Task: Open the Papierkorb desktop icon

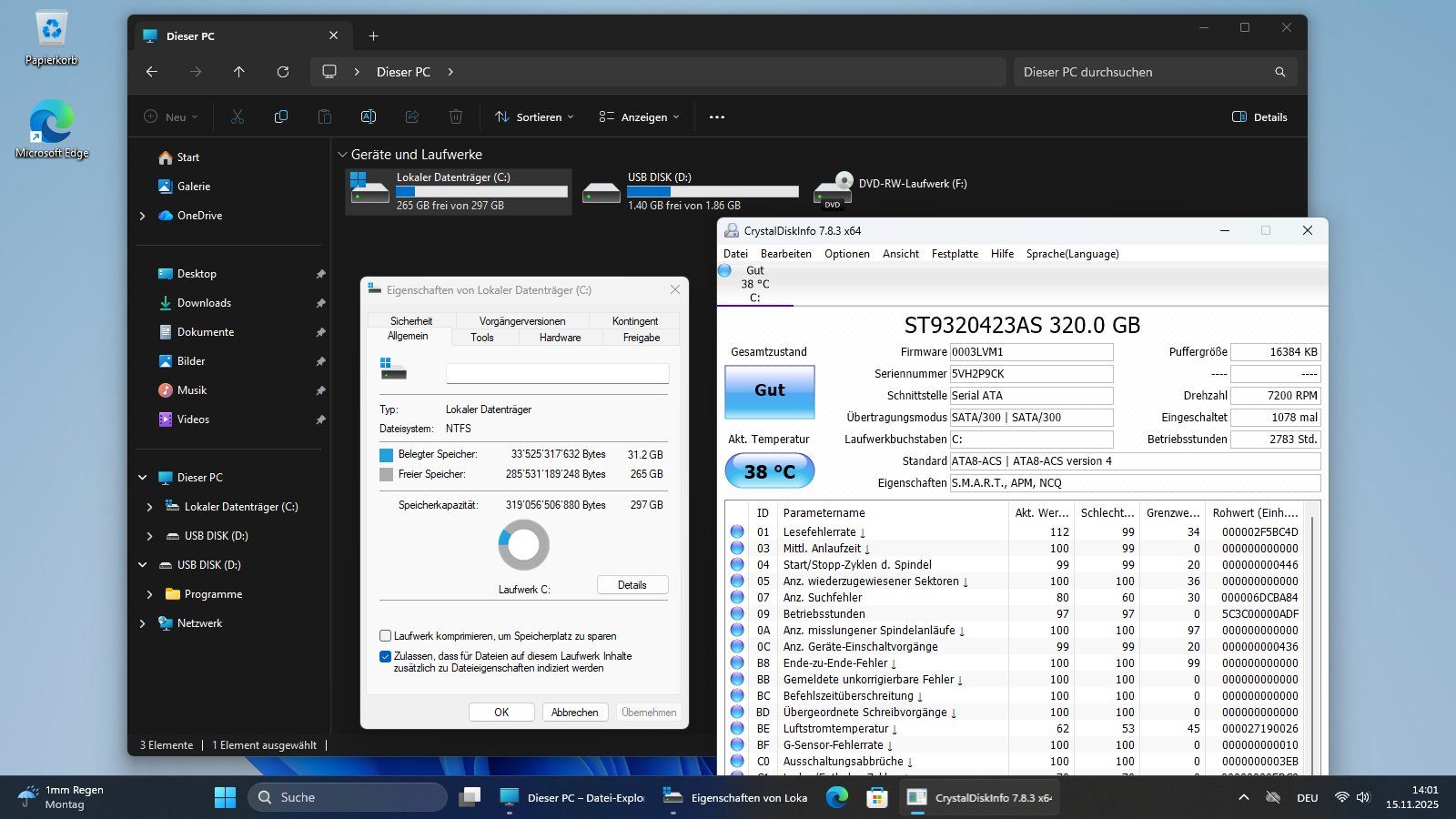Action: coord(52,38)
